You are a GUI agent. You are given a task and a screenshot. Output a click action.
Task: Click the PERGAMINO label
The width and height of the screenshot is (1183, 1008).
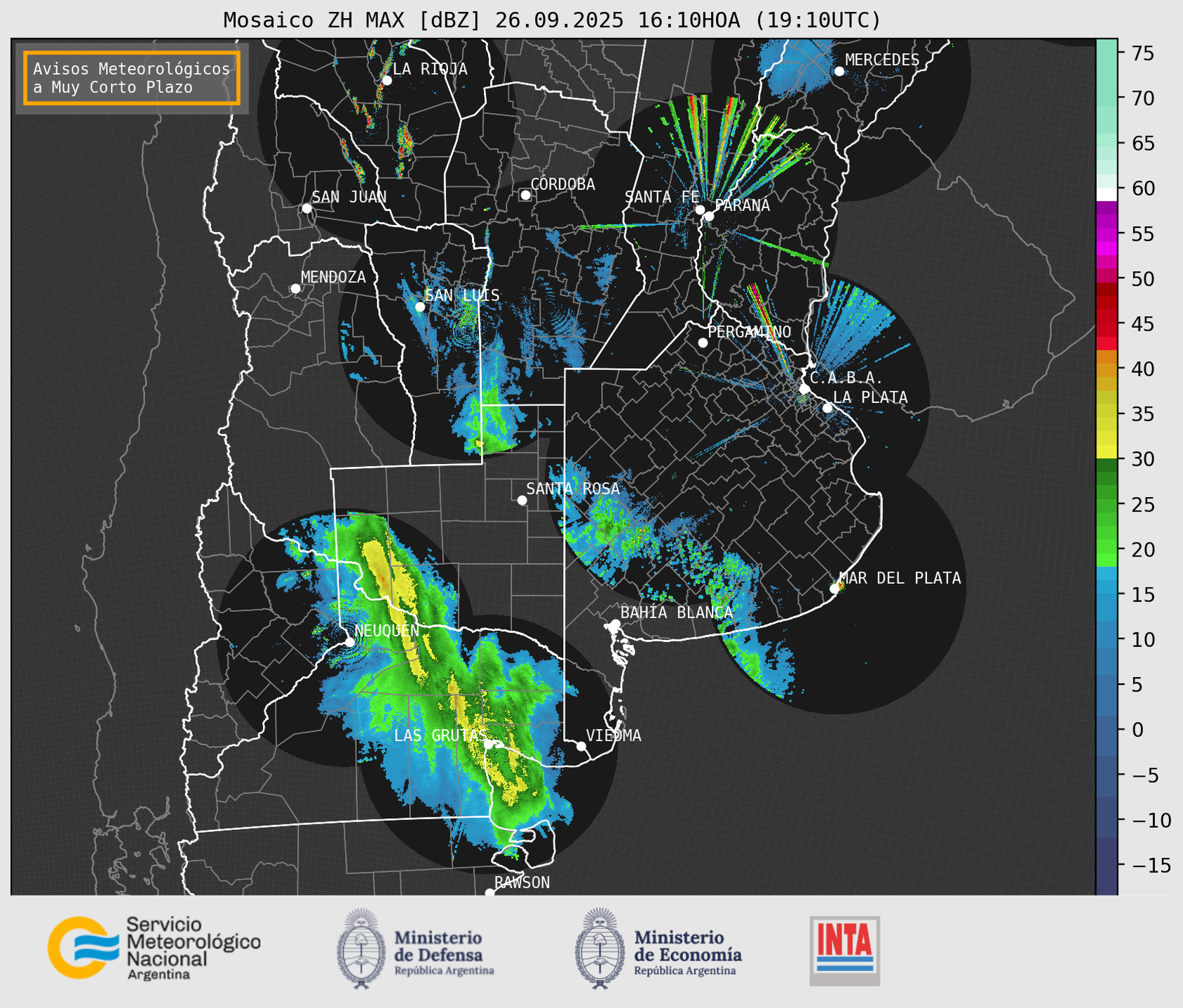point(750,332)
